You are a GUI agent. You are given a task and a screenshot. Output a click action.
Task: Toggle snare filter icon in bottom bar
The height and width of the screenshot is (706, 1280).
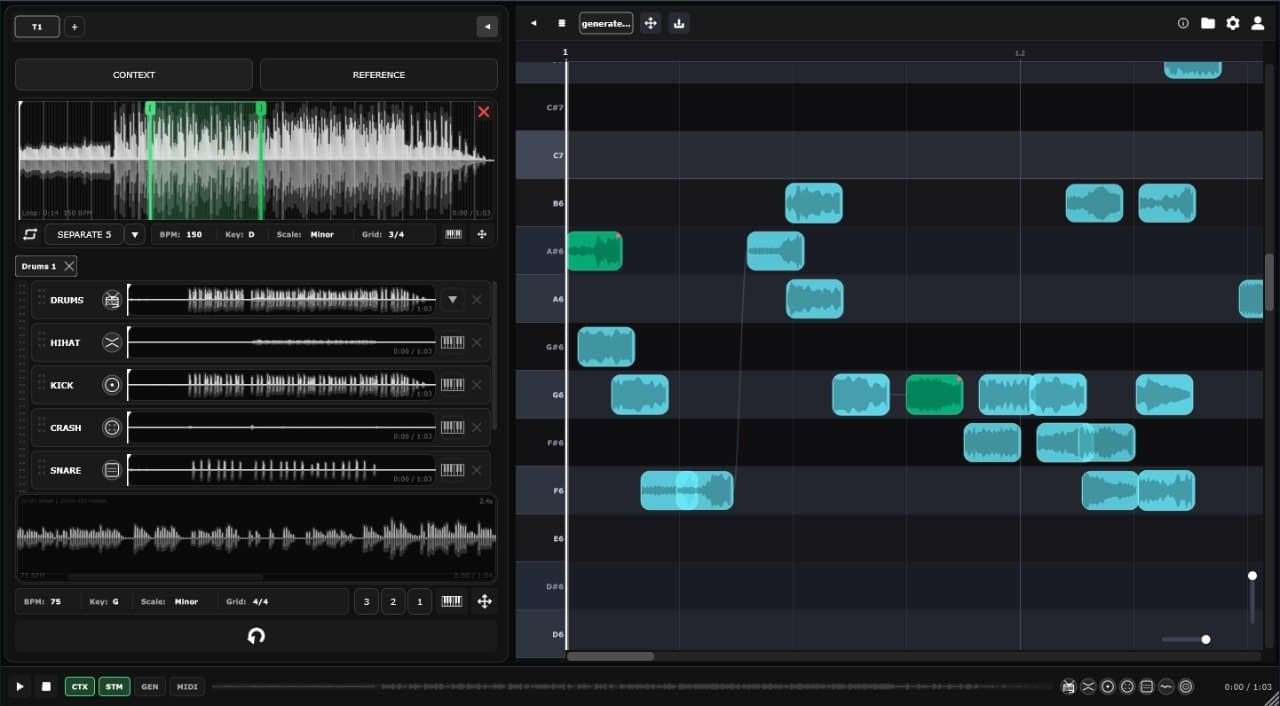tap(1147, 686)
